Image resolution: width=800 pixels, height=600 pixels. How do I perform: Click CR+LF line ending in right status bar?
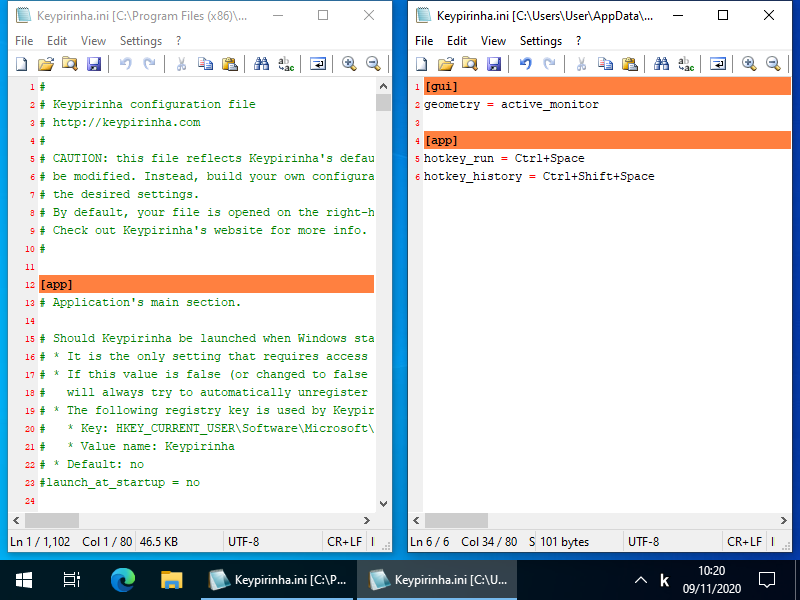[745, 542]
